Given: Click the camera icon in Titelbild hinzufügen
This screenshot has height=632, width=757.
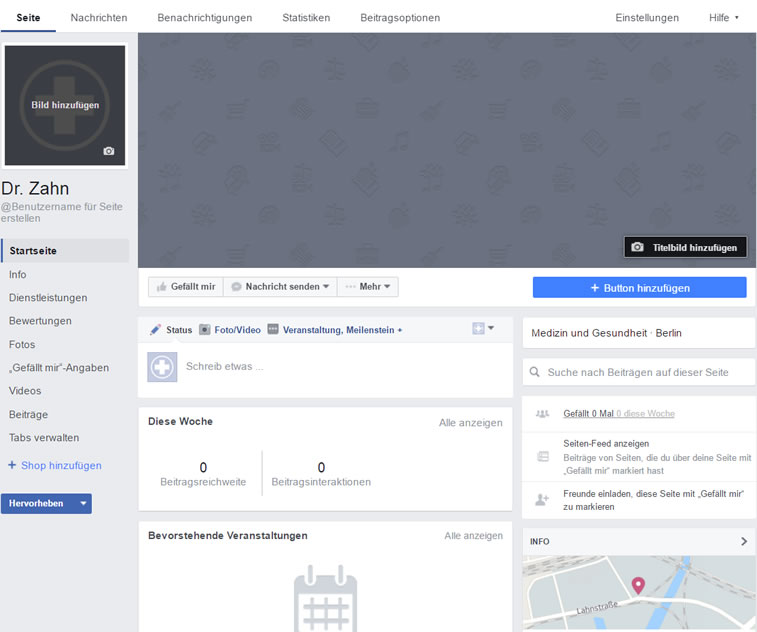Looking at the screenshot, I should tap(637, 247).
